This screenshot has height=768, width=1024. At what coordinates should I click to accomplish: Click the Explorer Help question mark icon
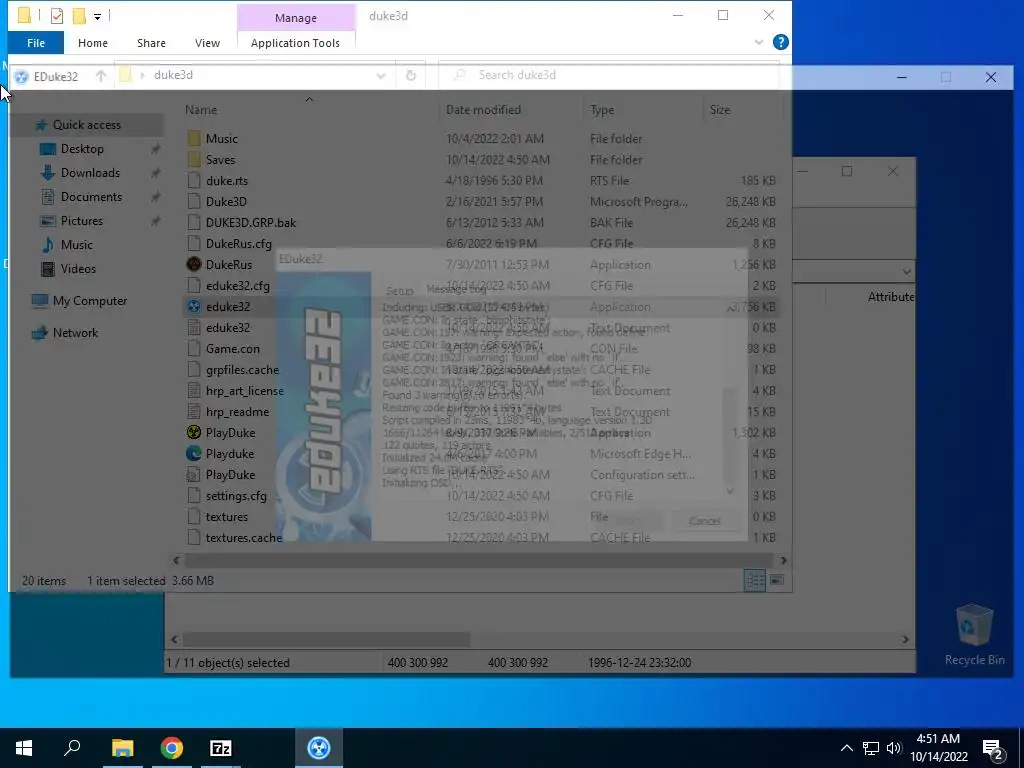point(780,42)
